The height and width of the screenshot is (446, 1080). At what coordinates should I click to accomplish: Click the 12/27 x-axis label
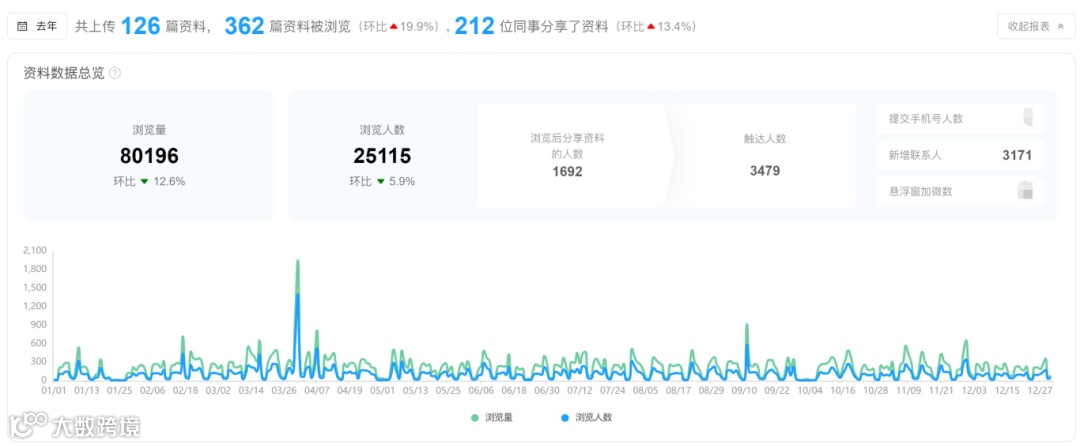pos(1040,390)
